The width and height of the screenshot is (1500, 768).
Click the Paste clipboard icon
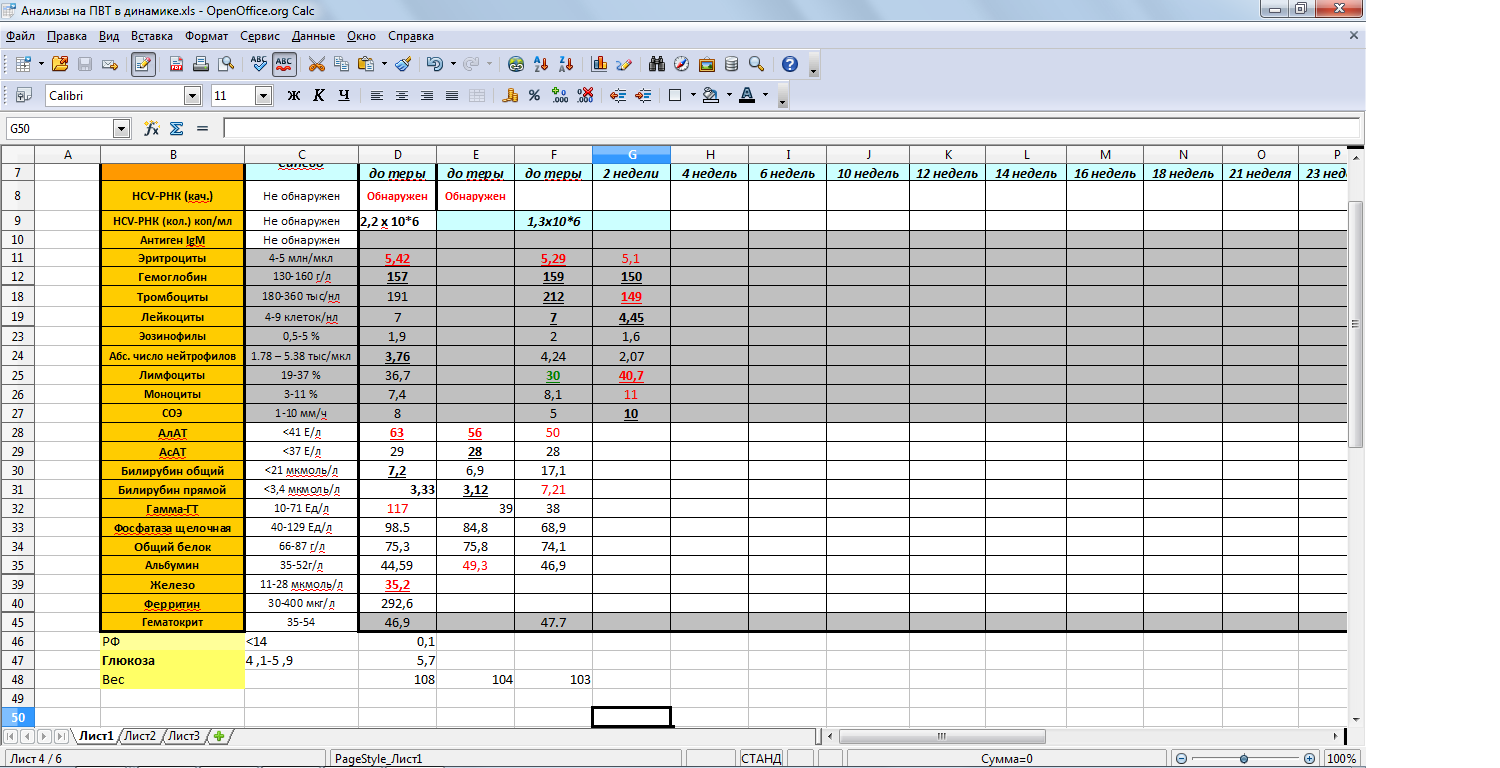pyautogui.click(x=366, y=64)
